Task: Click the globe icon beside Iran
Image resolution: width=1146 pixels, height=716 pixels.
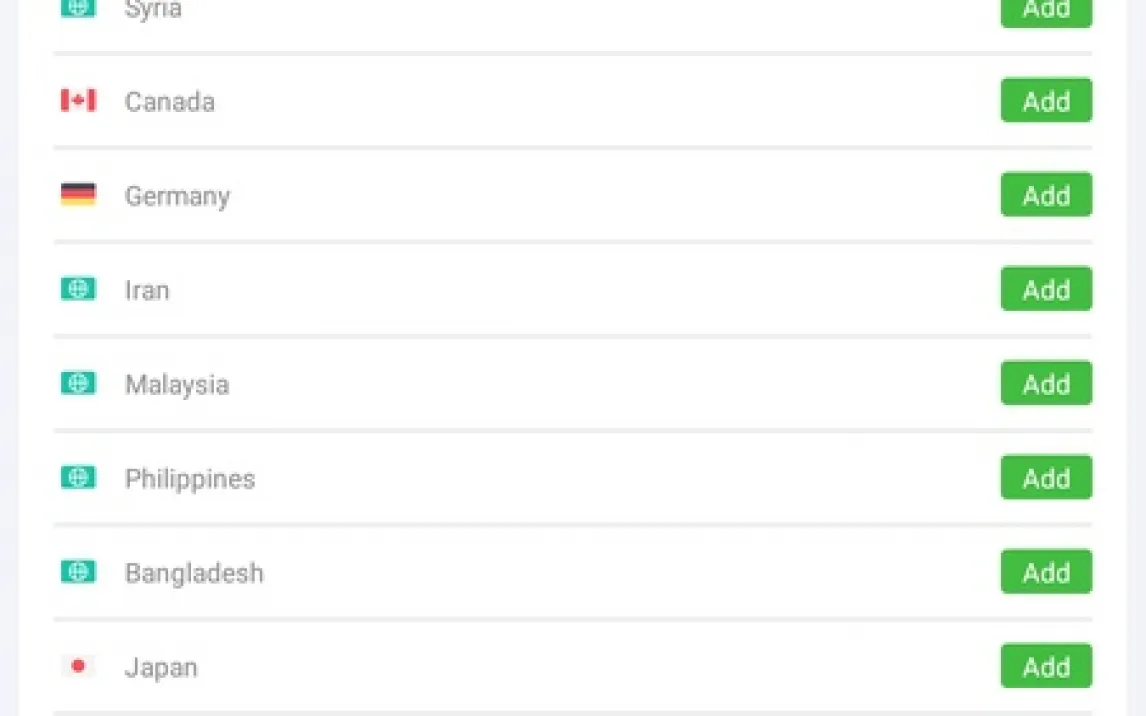Action: tap(78, 289)
